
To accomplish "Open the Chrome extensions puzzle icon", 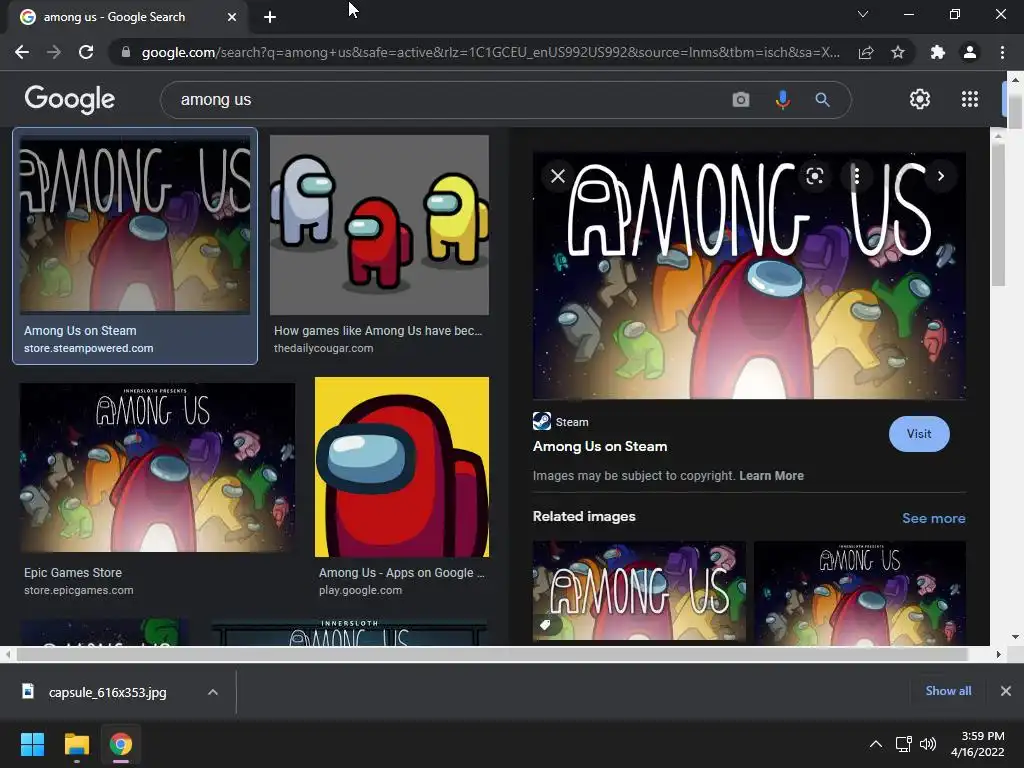I will coord(938,52).
